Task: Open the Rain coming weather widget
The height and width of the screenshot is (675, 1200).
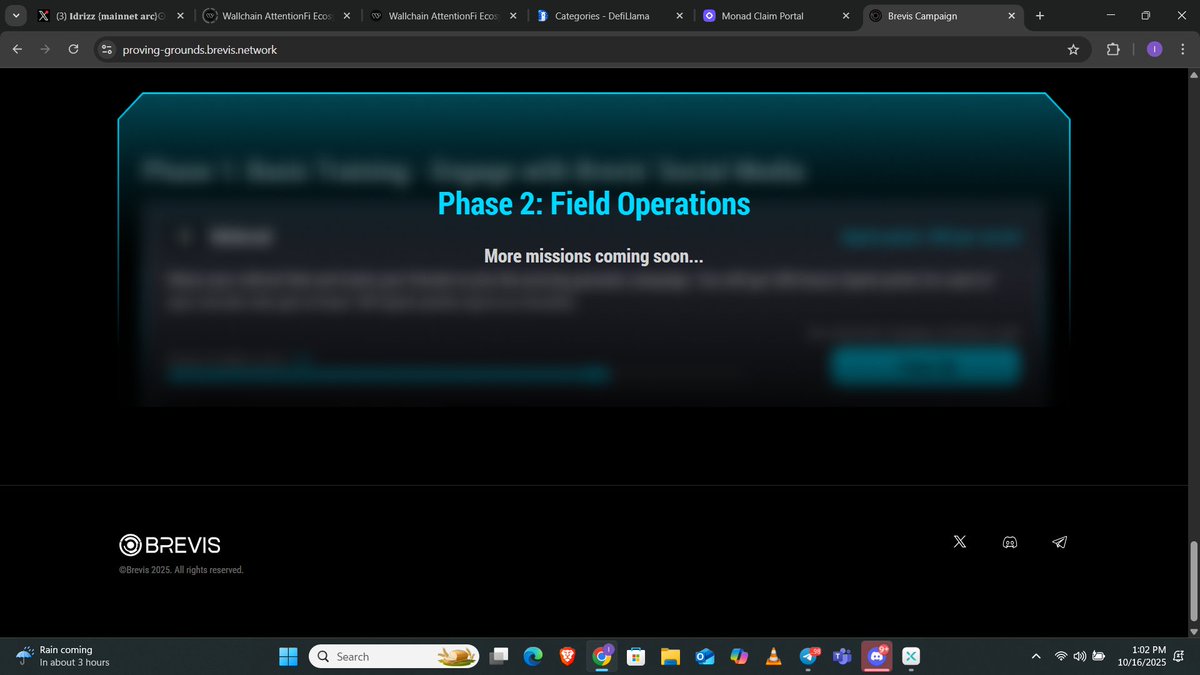Action: pyautogui.click(x=62, y=656)
